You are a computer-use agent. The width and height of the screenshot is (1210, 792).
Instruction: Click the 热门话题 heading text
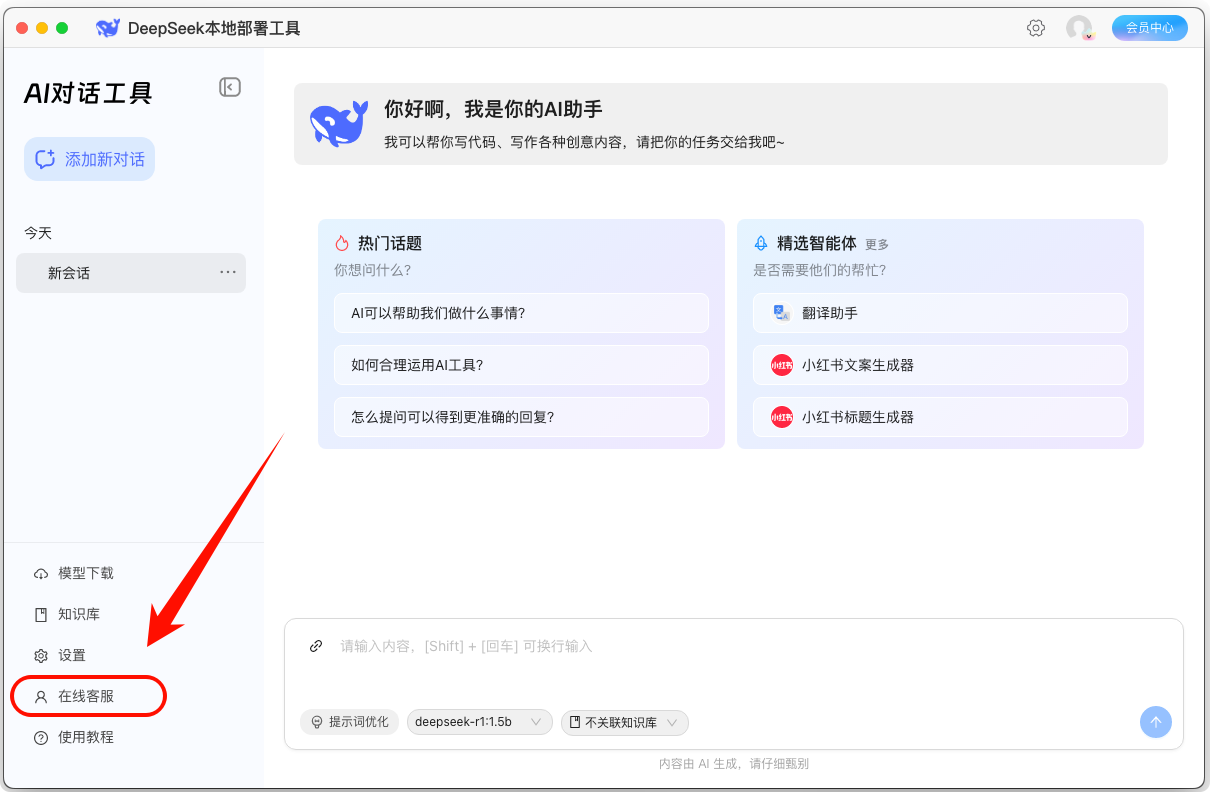390,243
